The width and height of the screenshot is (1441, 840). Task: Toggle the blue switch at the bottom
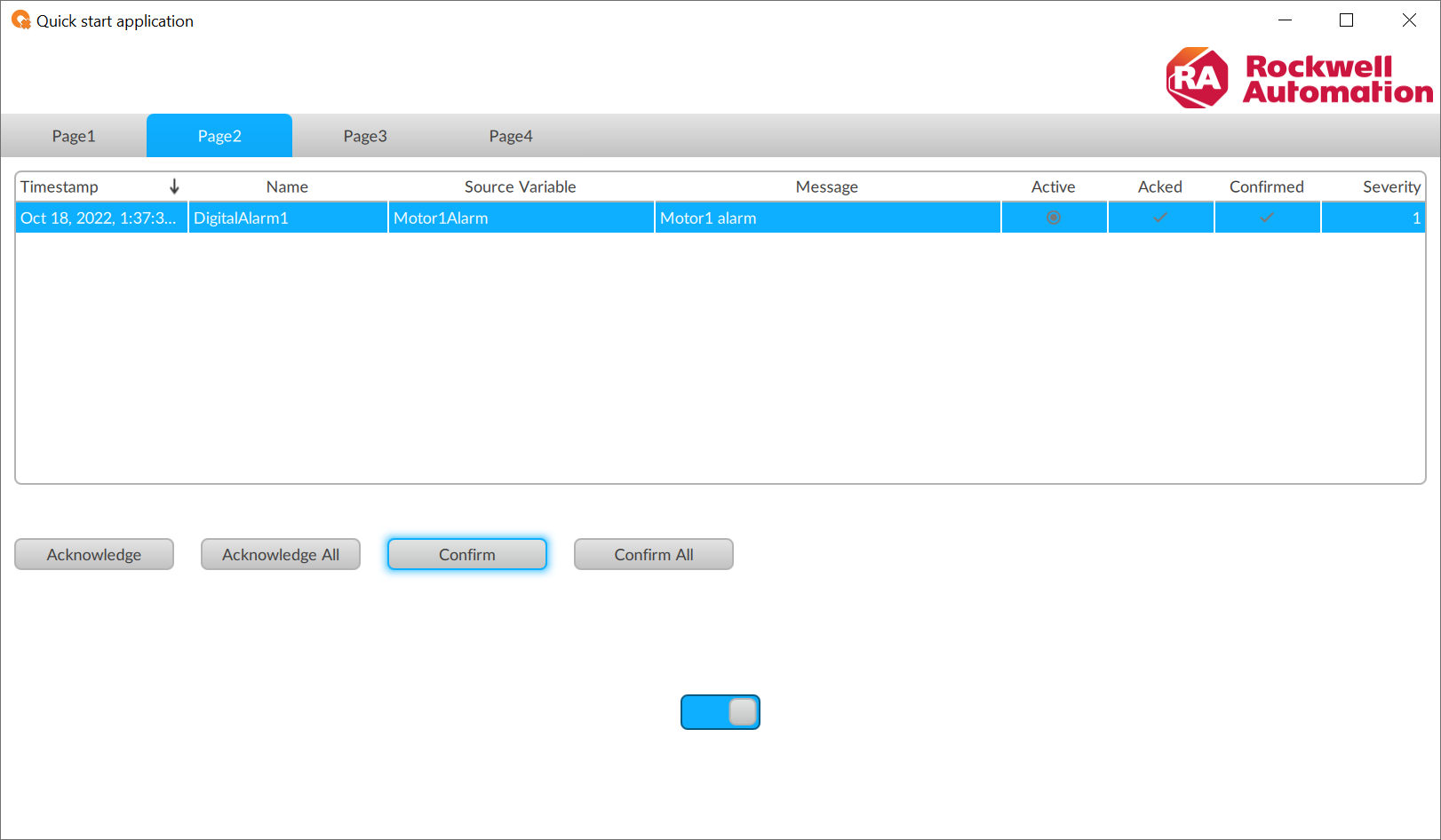(x=720, y=712)
